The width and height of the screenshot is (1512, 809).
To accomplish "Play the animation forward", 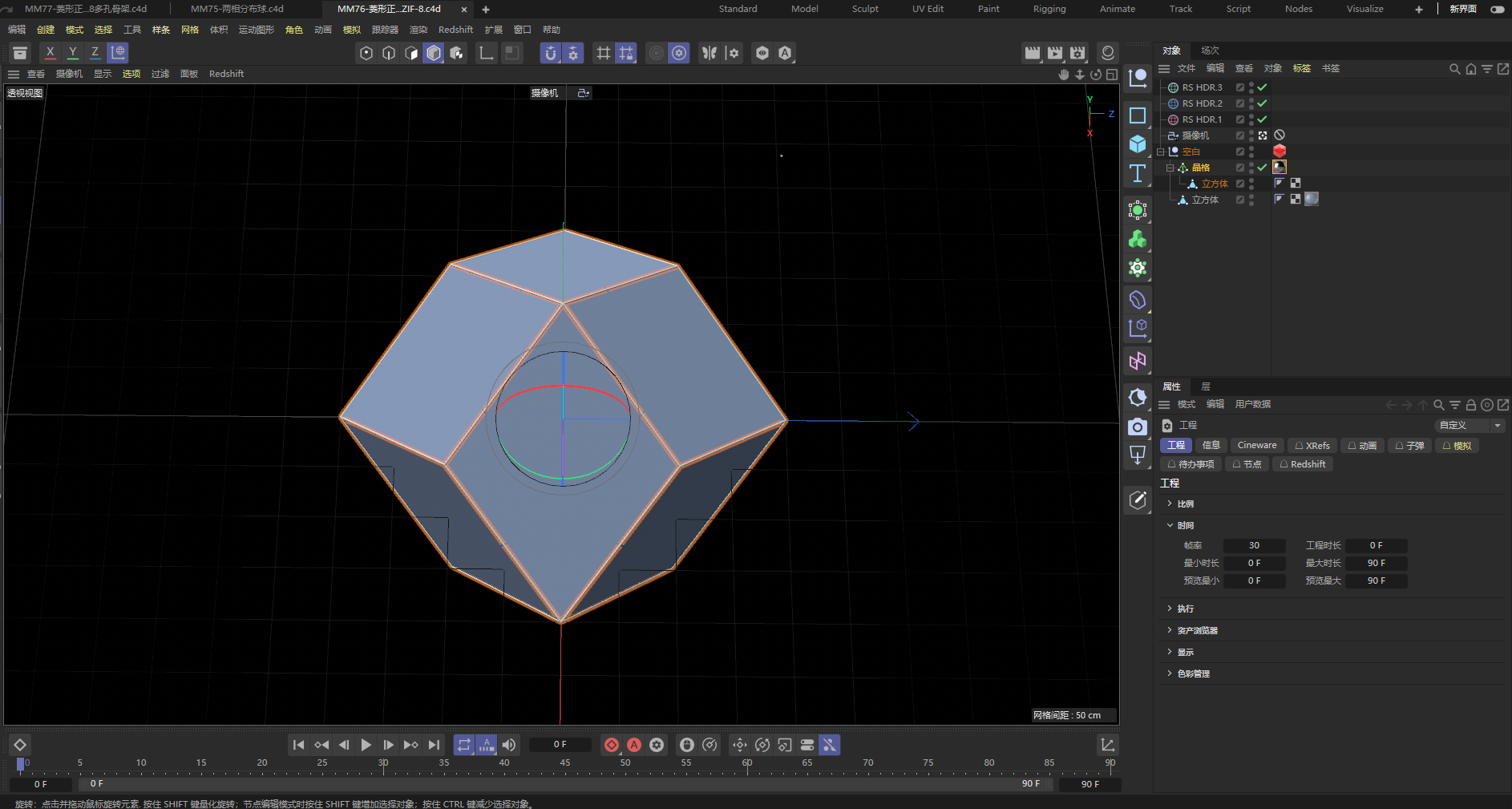I will (x=366, y=745).
